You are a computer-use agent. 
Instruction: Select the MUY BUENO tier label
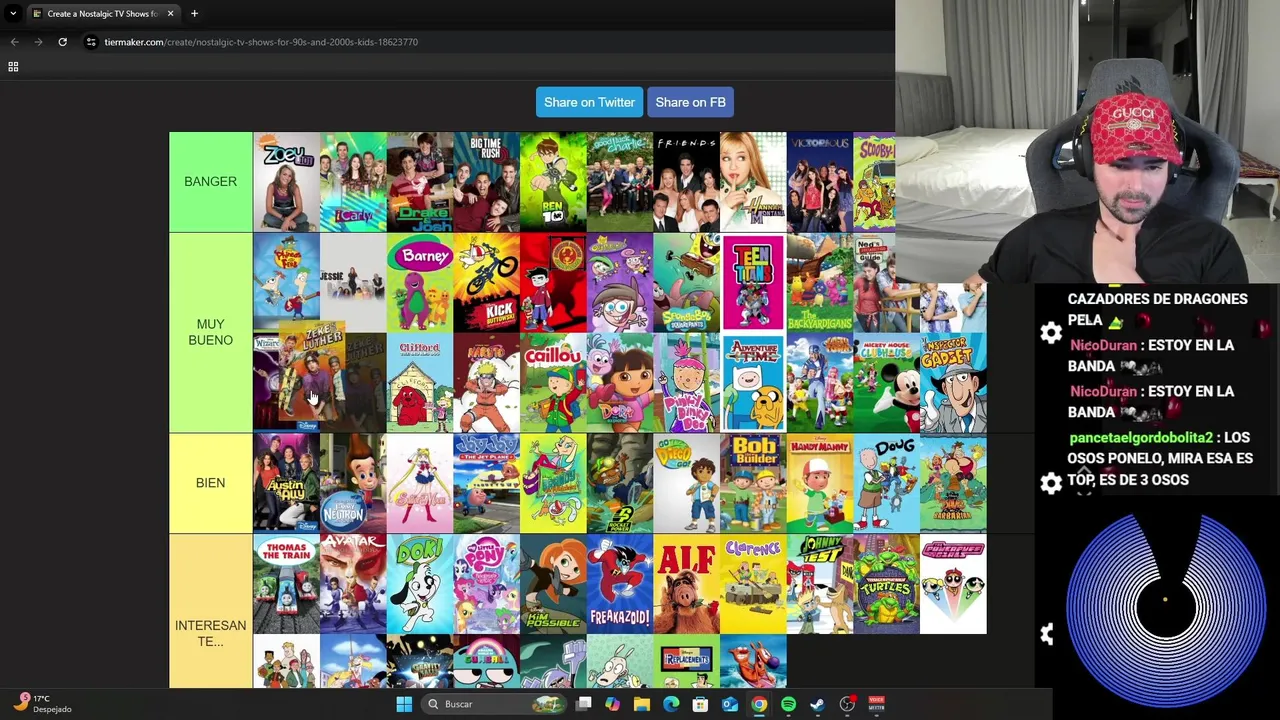click(210, 332)
